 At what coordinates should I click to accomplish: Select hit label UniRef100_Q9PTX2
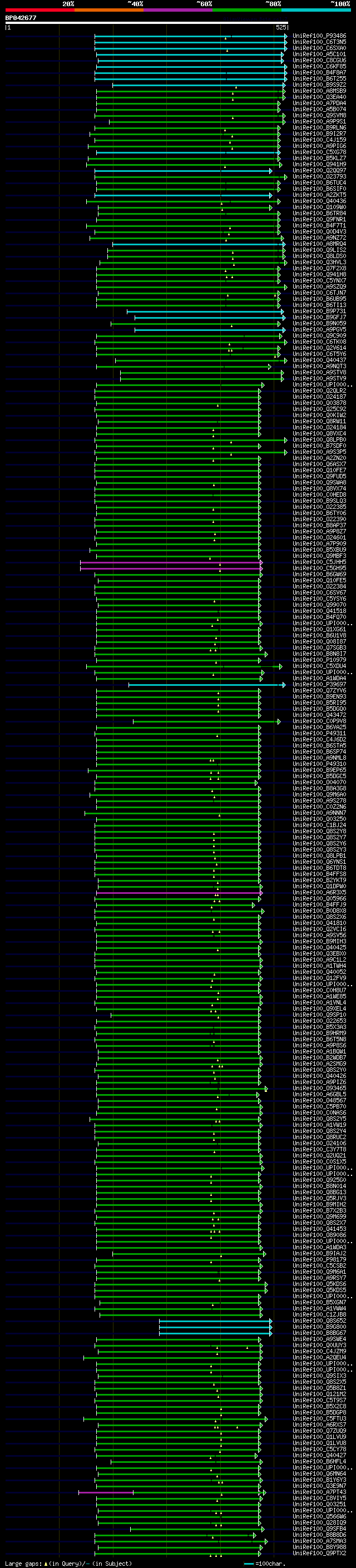[x=319, y=1554]
